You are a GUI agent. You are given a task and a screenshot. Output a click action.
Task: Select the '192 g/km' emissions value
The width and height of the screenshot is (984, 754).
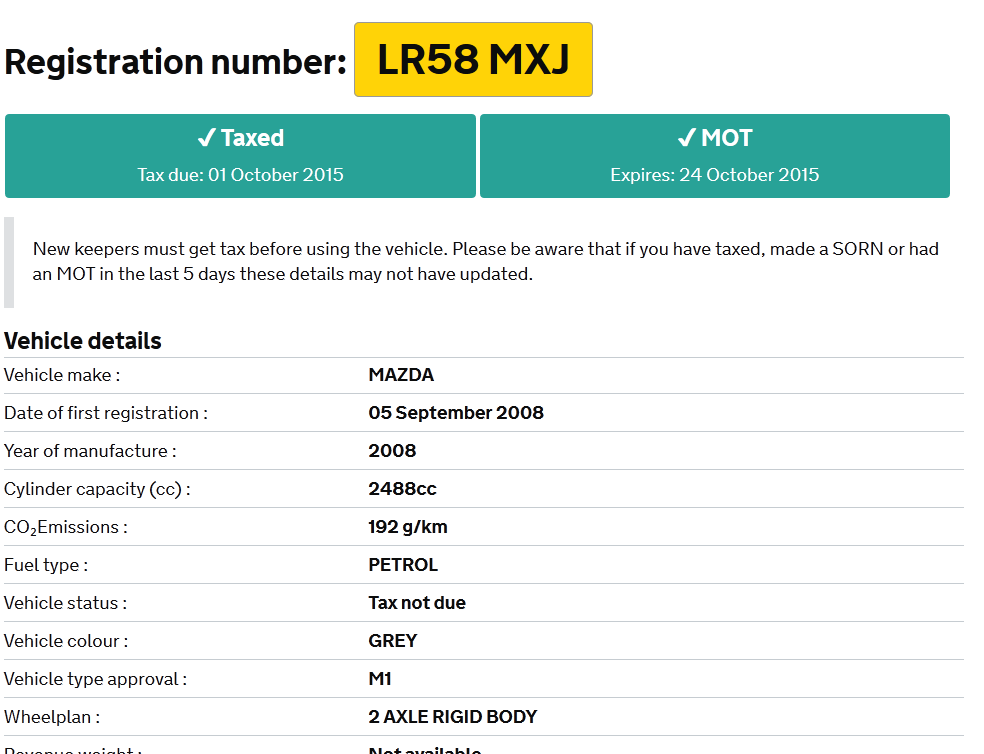[x=408, y=527]
